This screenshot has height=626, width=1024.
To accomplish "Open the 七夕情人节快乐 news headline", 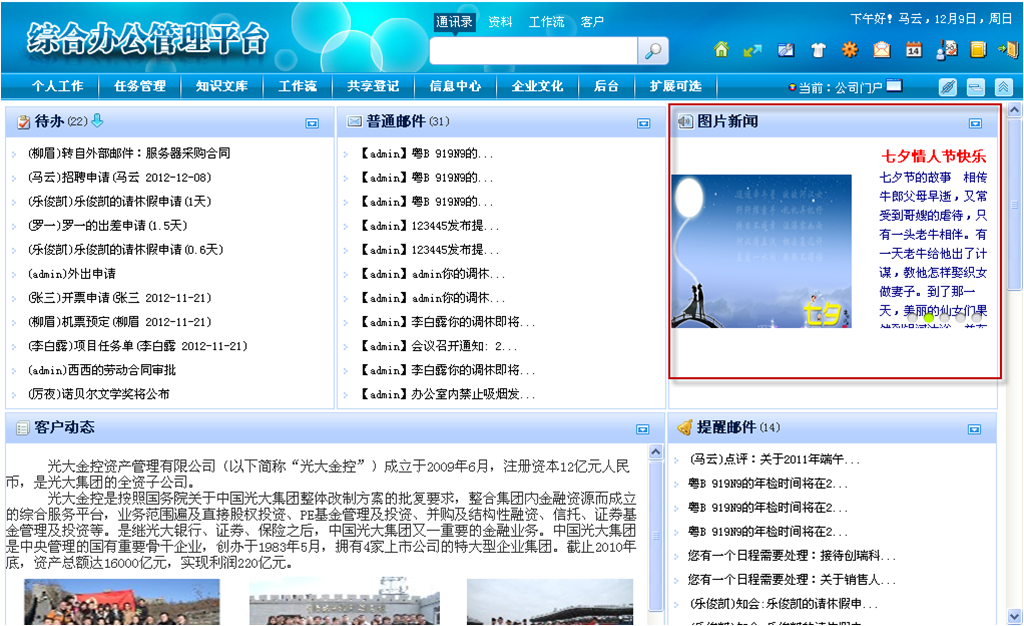I will [934, 156].
